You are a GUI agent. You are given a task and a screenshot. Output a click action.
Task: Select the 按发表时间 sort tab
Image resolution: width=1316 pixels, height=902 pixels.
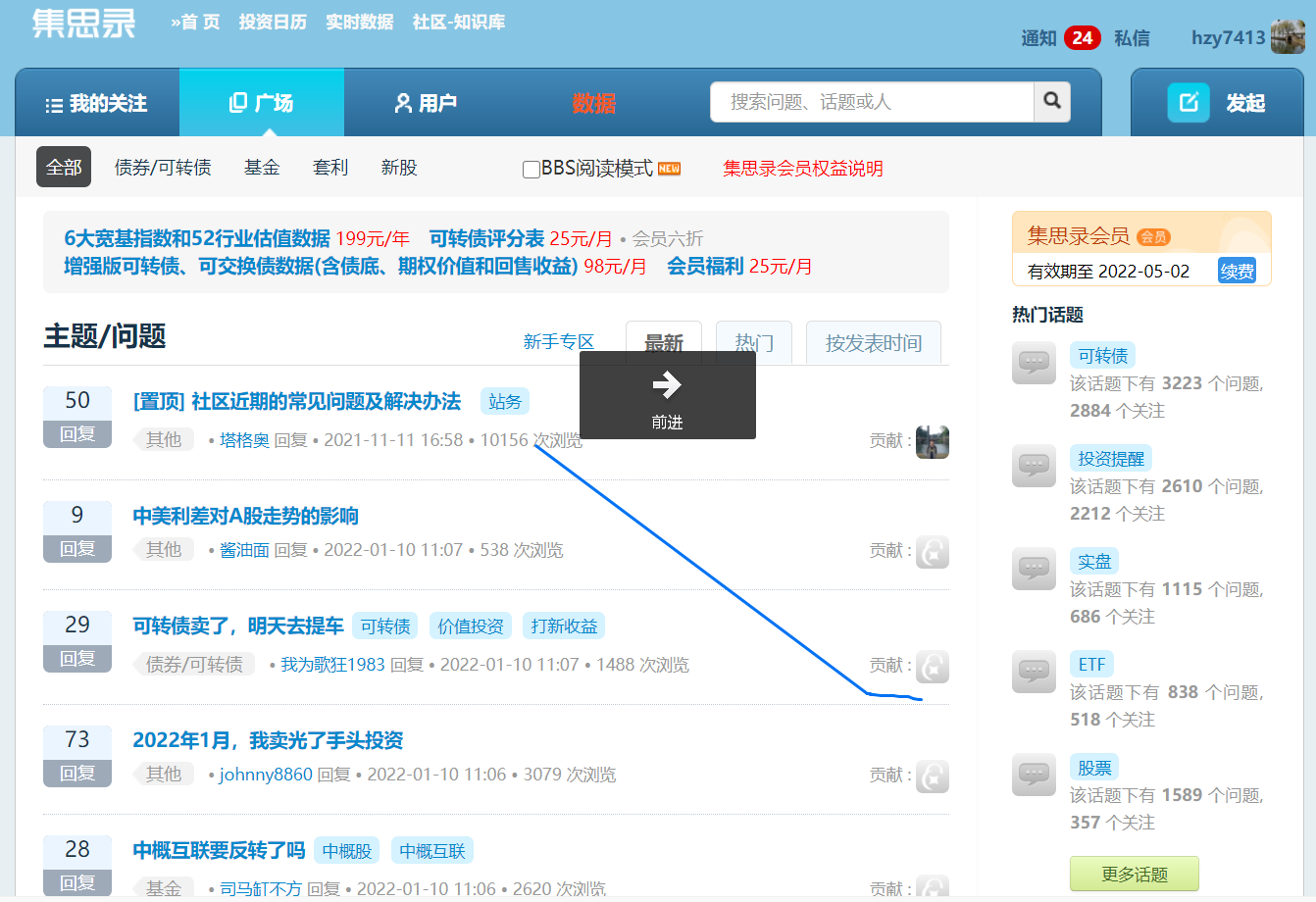(874, 343)
